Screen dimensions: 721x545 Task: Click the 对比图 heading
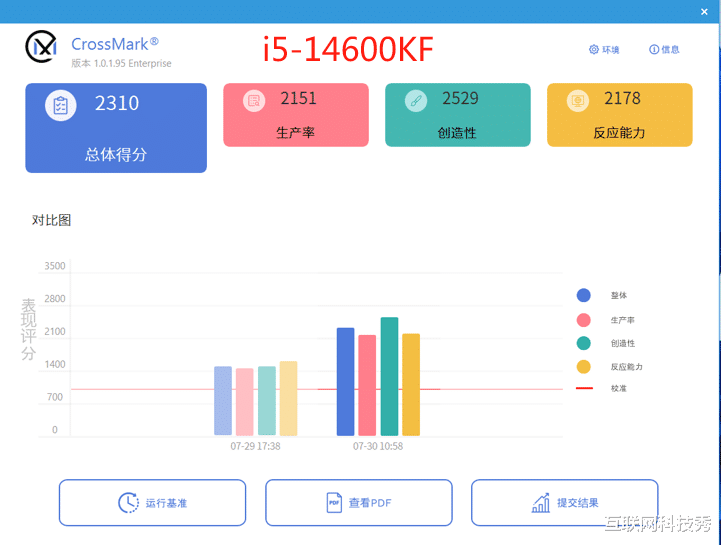click(52, 220)
